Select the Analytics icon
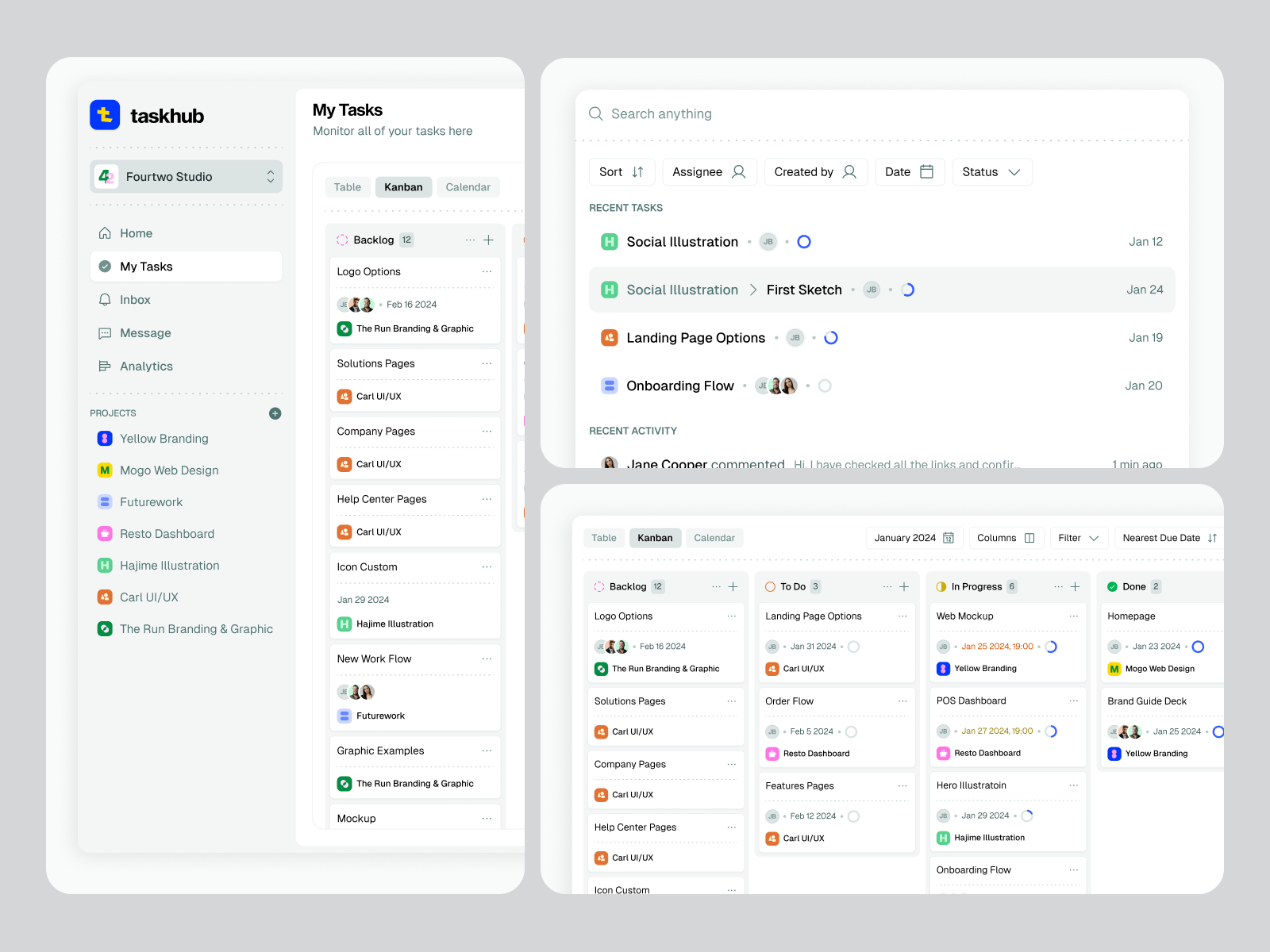The width and height of the screenshot is (1270, 952). (x=106, y=366)
